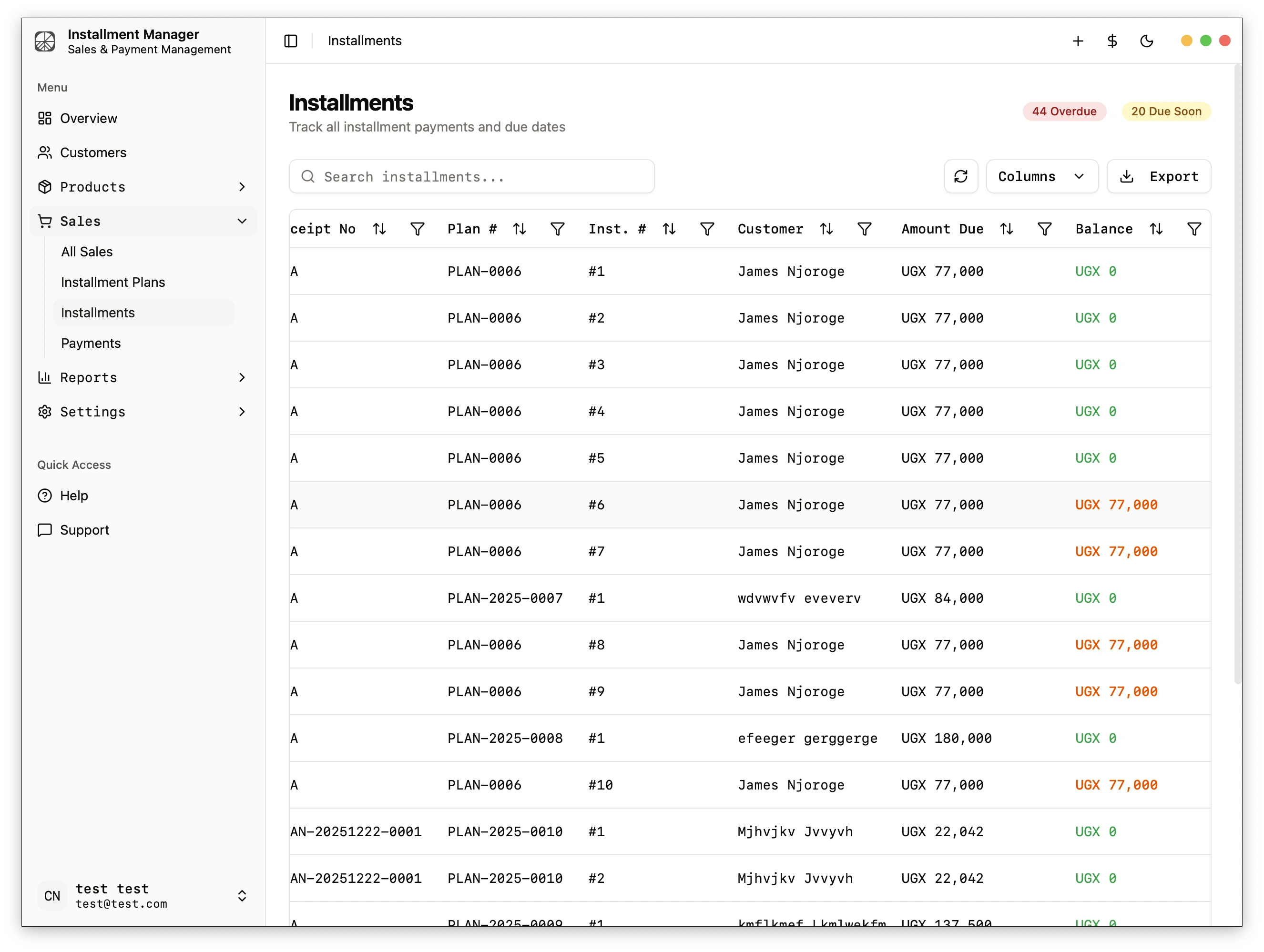Open the Columns dropdown

pos(1042,176)
